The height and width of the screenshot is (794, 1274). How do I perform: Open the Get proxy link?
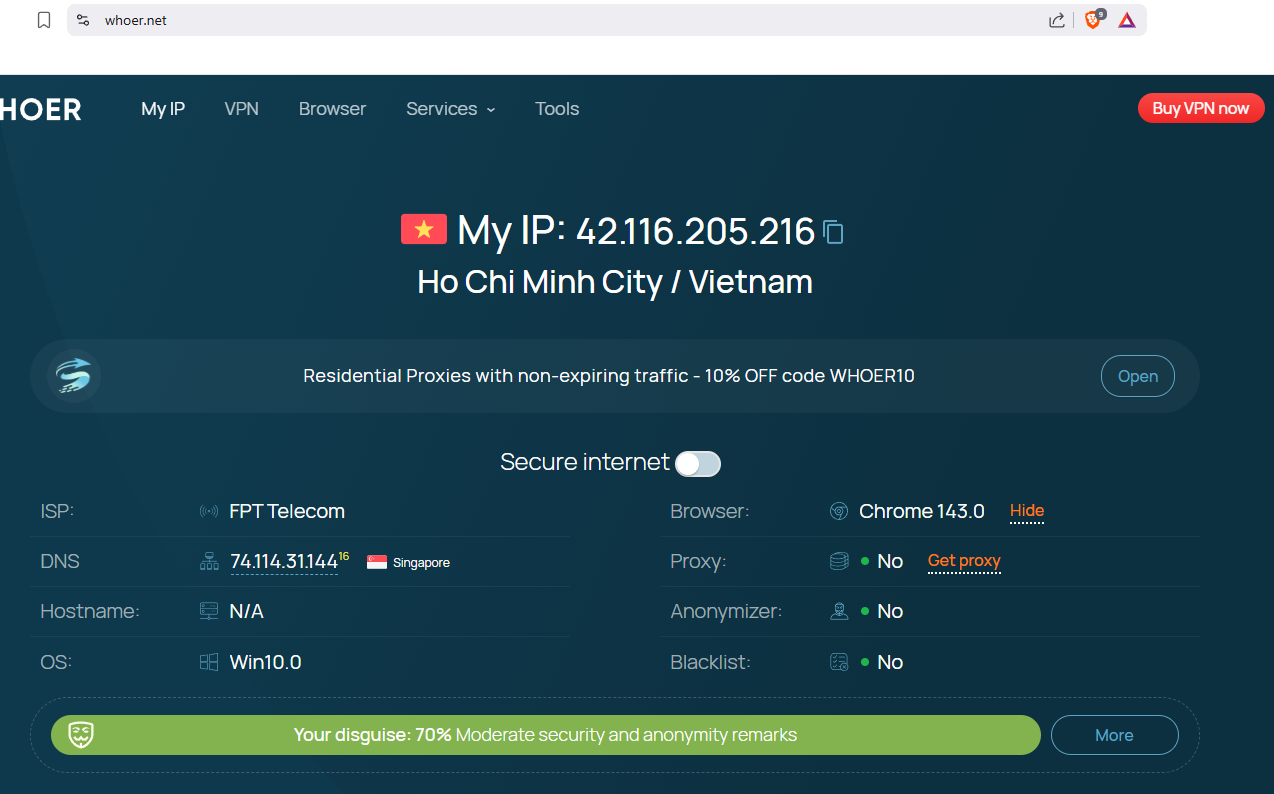click(963, 561)
